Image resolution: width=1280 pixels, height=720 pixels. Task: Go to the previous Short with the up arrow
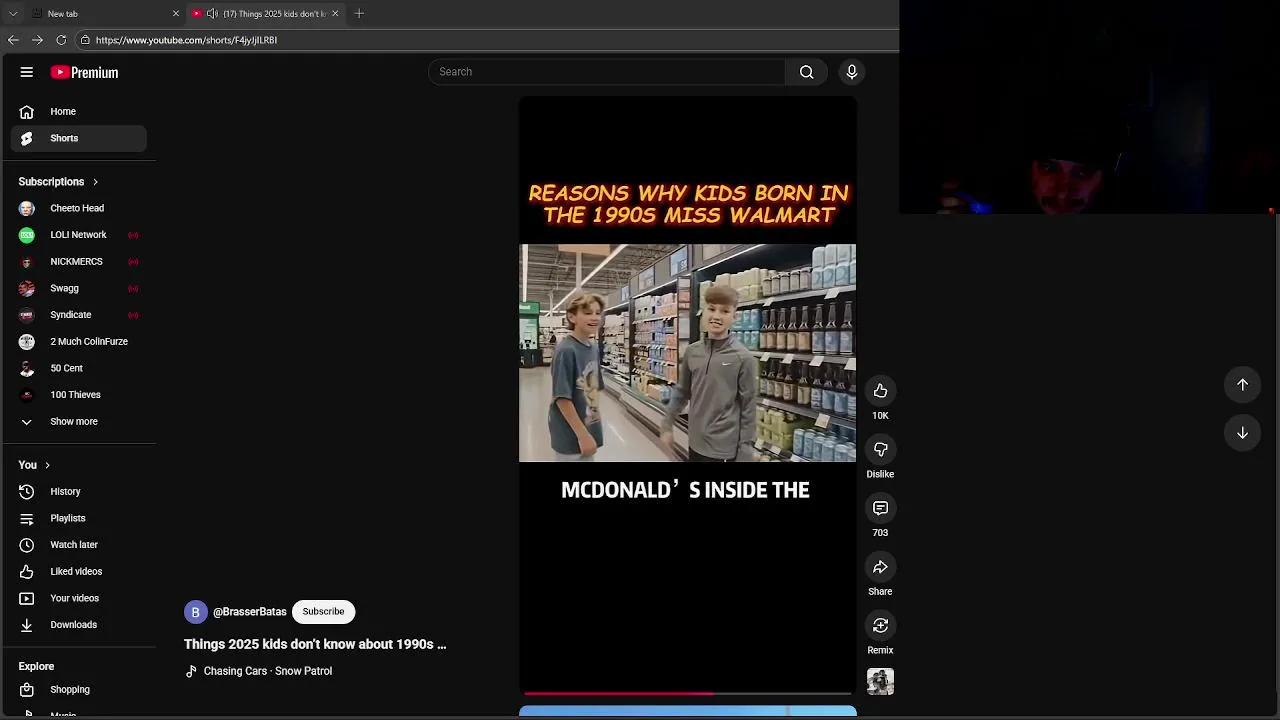point(1243,385)
